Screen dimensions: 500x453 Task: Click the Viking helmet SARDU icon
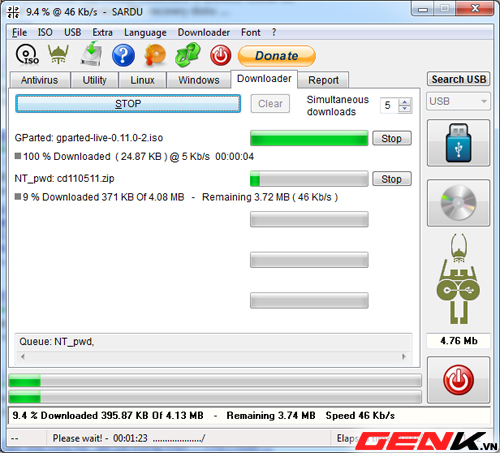[x=58, y=55]
